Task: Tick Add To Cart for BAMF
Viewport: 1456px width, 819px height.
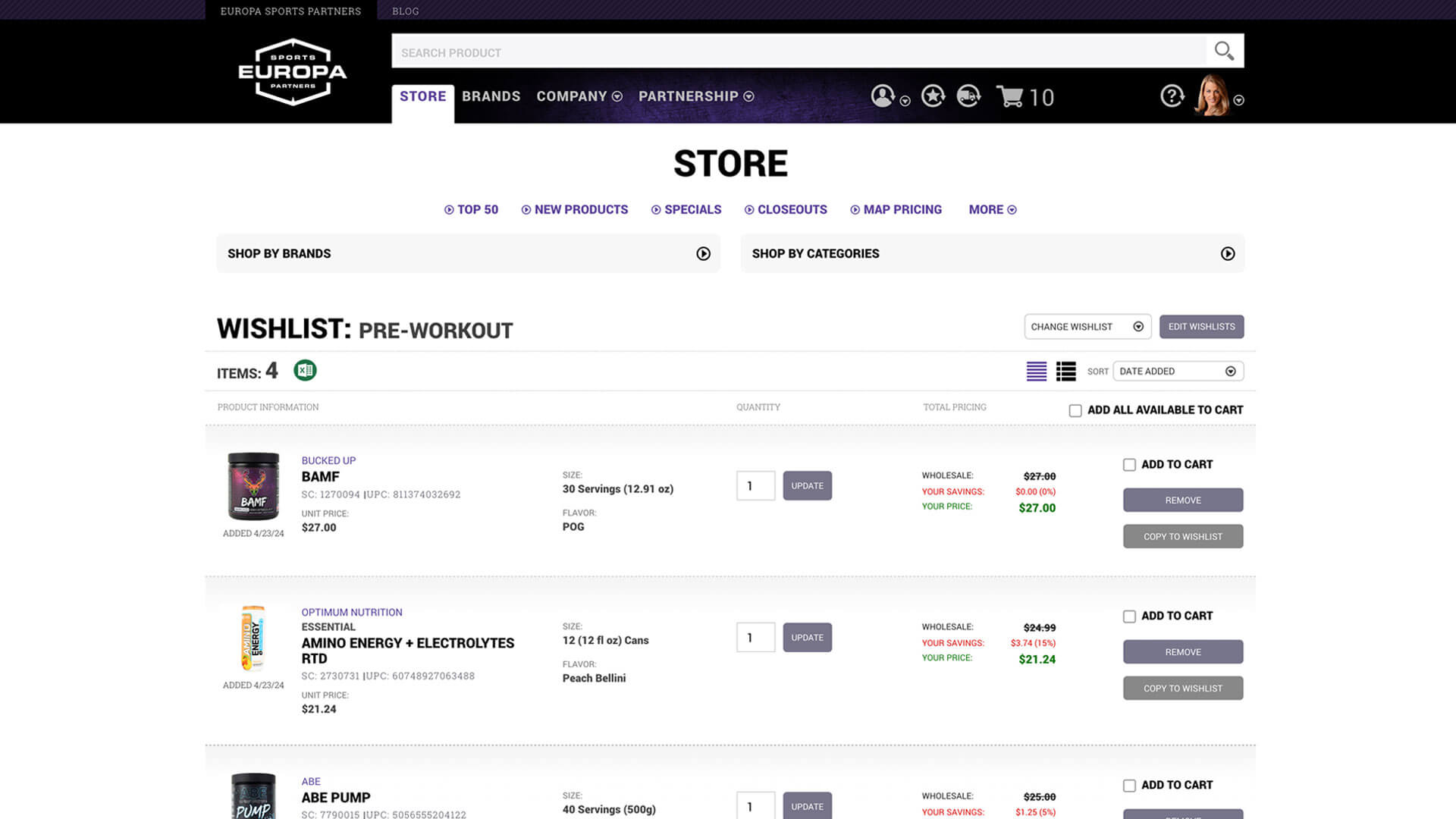Action: [x=1129, y=465]
